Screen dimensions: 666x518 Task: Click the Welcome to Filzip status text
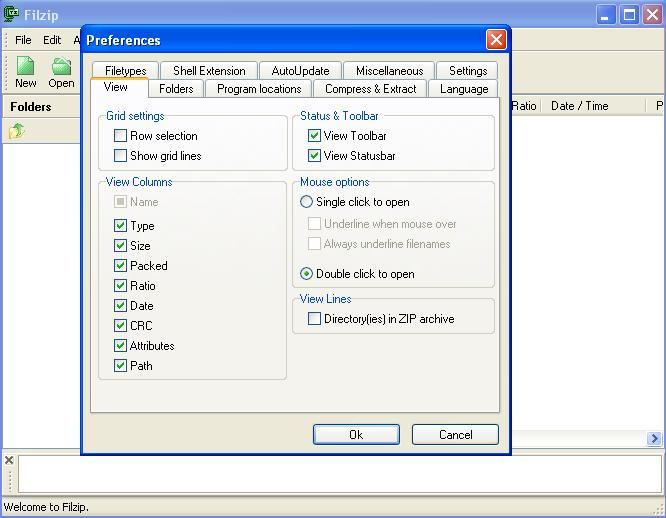(x=46, y=507)
